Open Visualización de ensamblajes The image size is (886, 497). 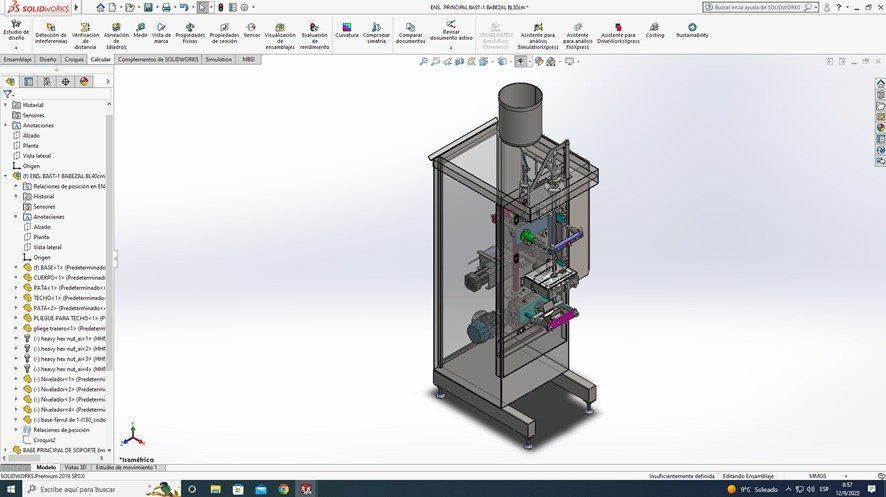coord(280,36)
